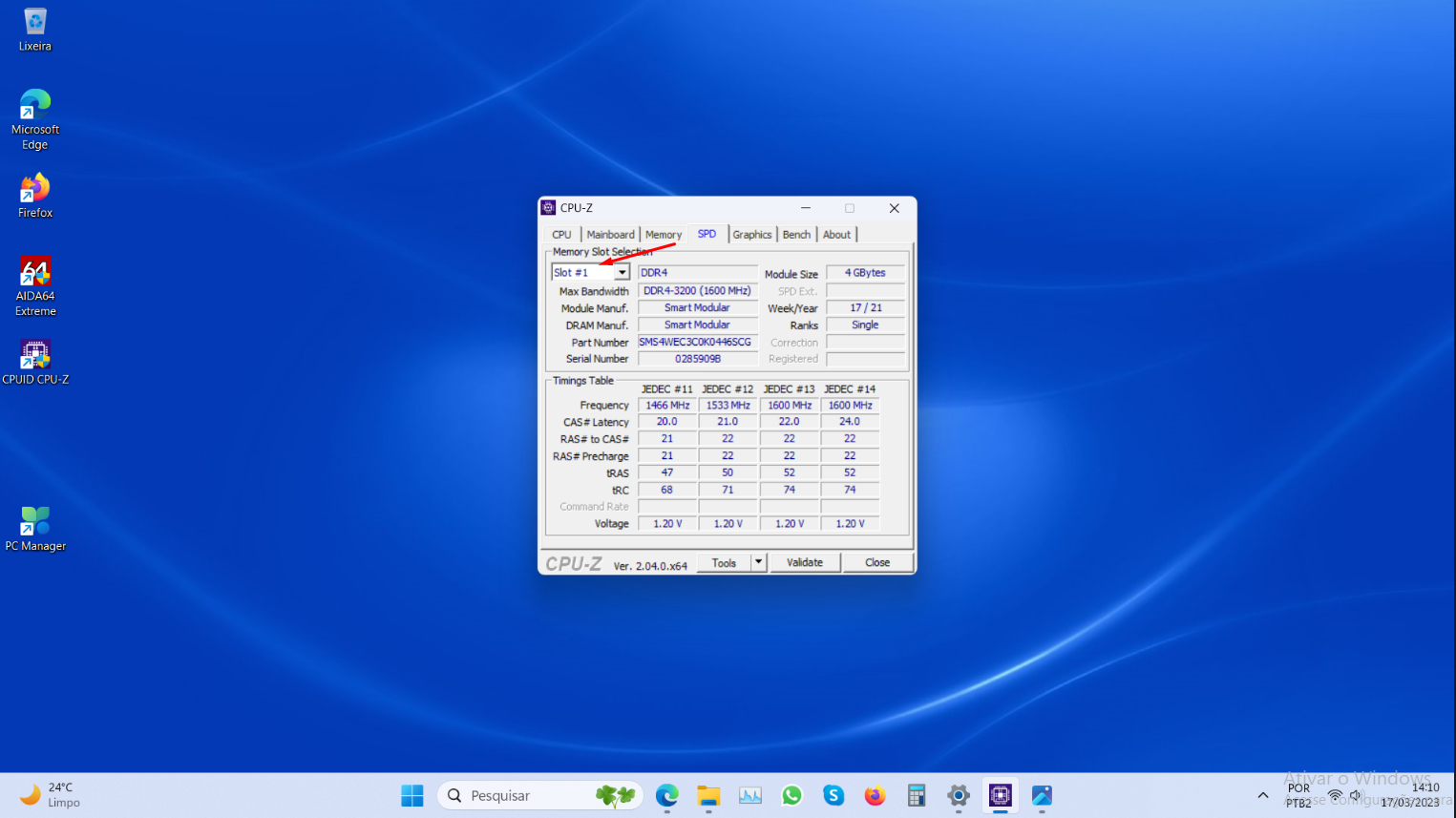This screenshot has height=818, width=1456.
Task: Click the Windows Start button
Action: (412, 795)
